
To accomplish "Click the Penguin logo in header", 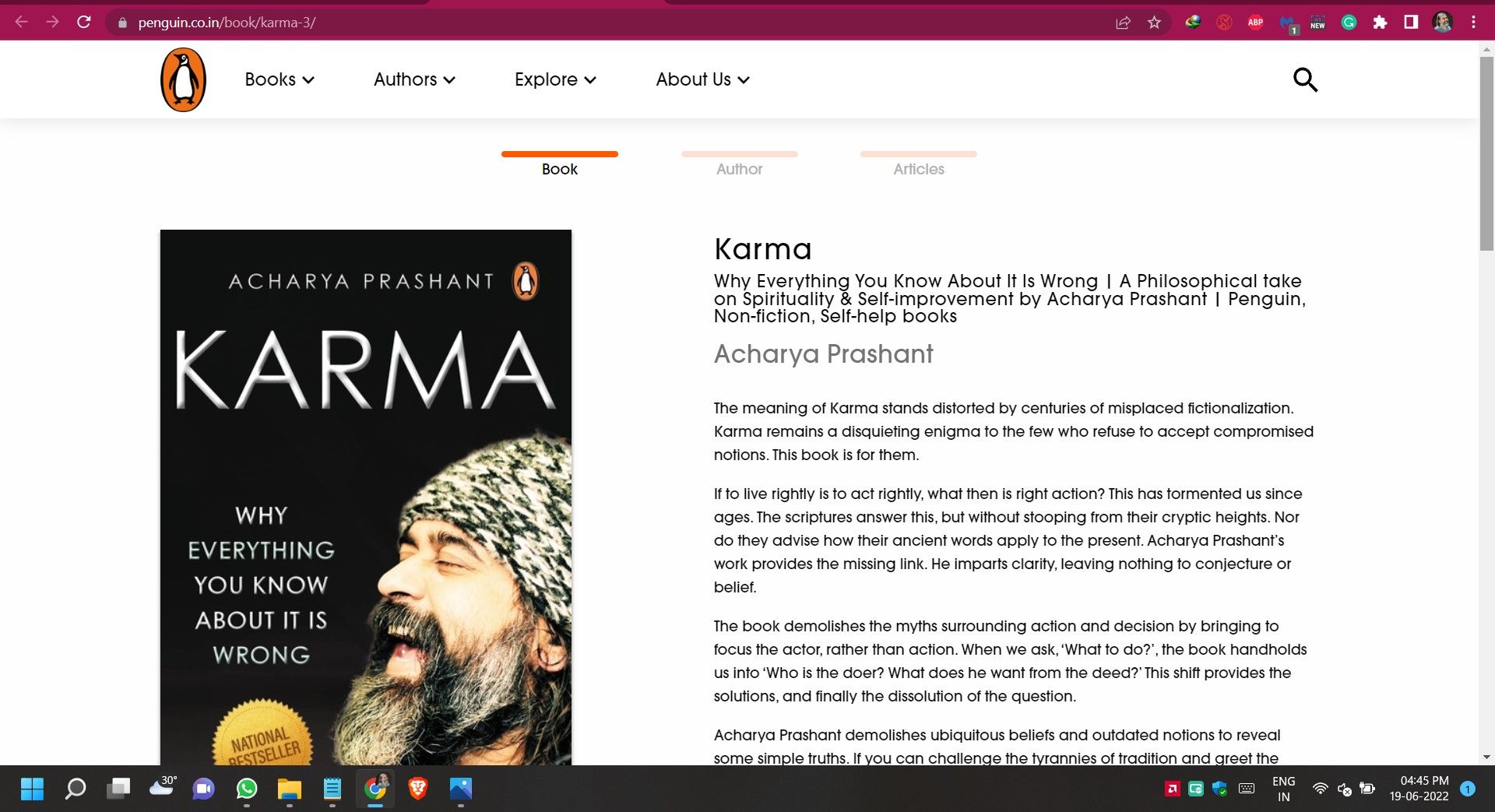I will coord(183,79).
